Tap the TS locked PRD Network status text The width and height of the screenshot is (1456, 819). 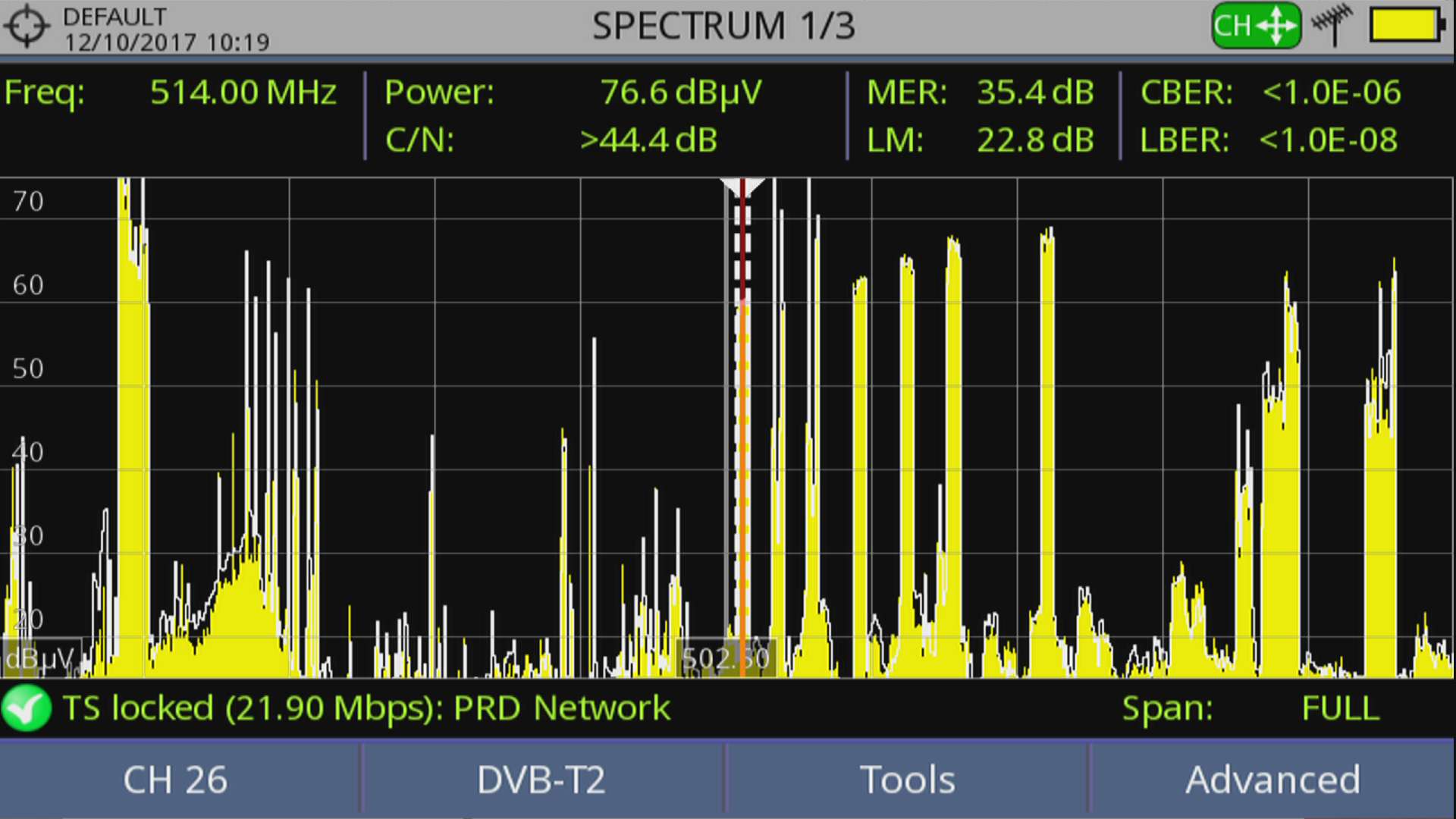[366, 708]
